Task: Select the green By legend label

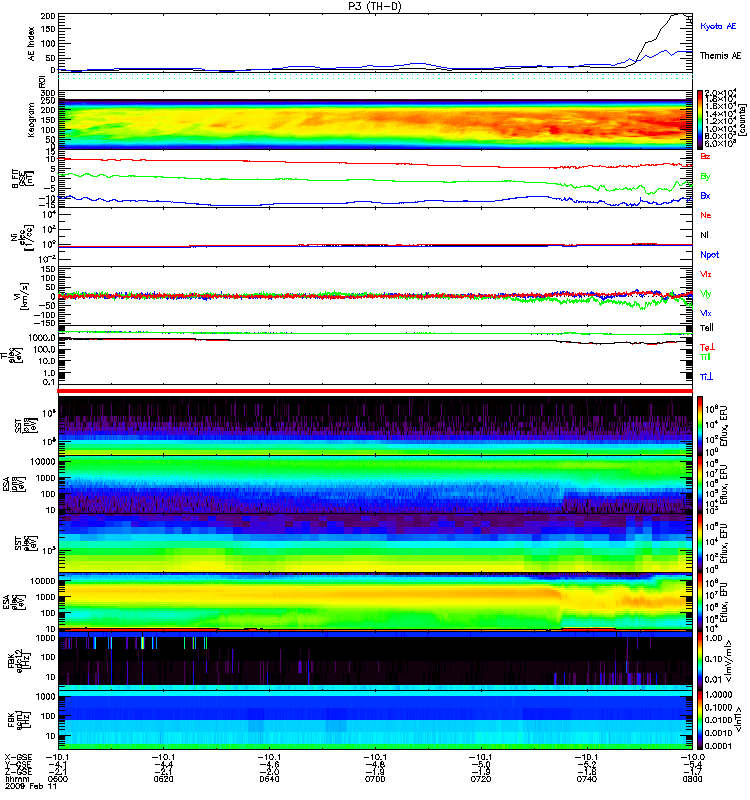Action: click(x=705, y=177)
